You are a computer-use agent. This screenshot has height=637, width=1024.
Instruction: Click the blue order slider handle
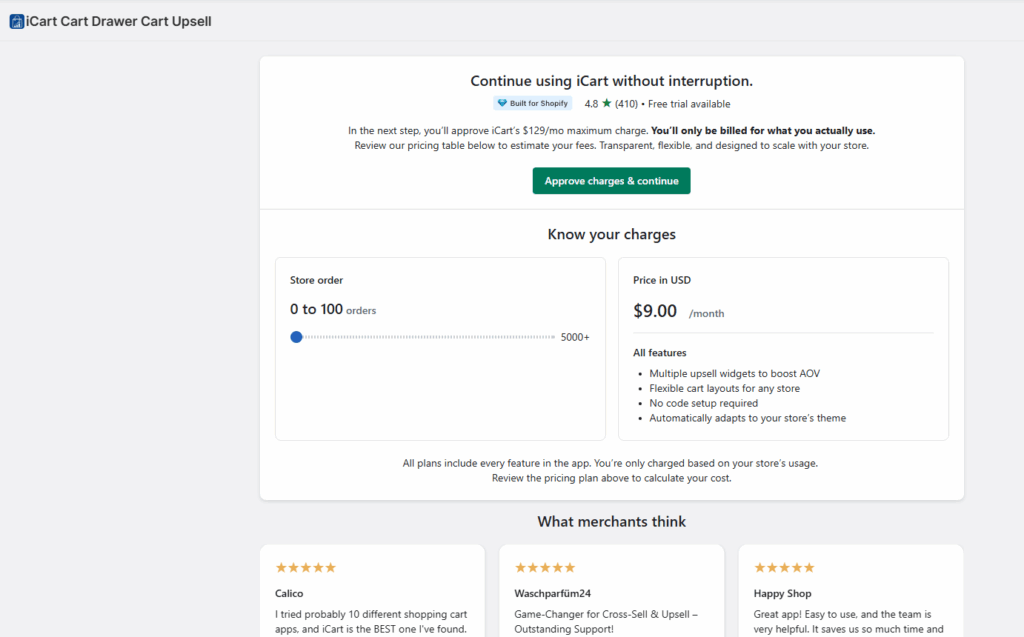click(296, 337)
